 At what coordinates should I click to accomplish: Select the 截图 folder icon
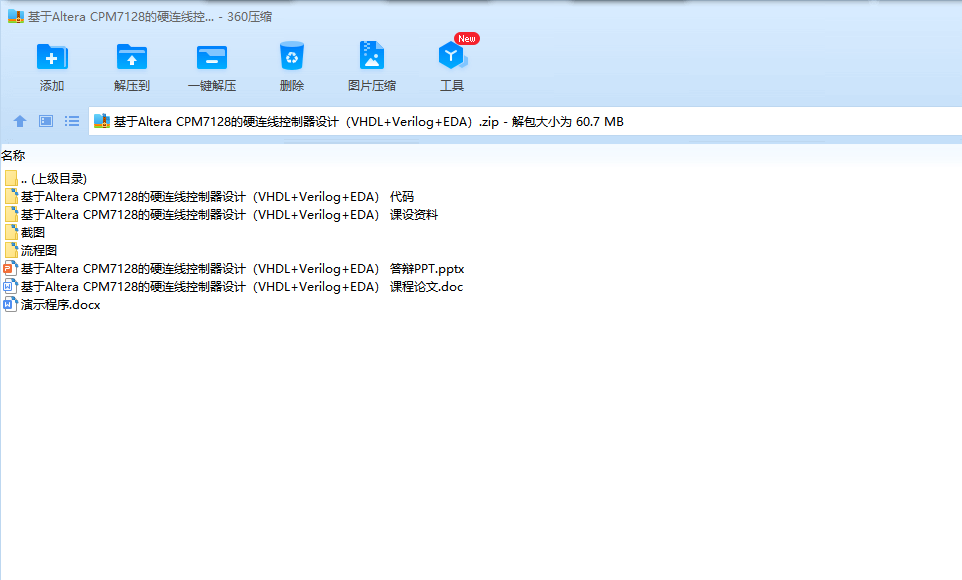coord(11,233)
